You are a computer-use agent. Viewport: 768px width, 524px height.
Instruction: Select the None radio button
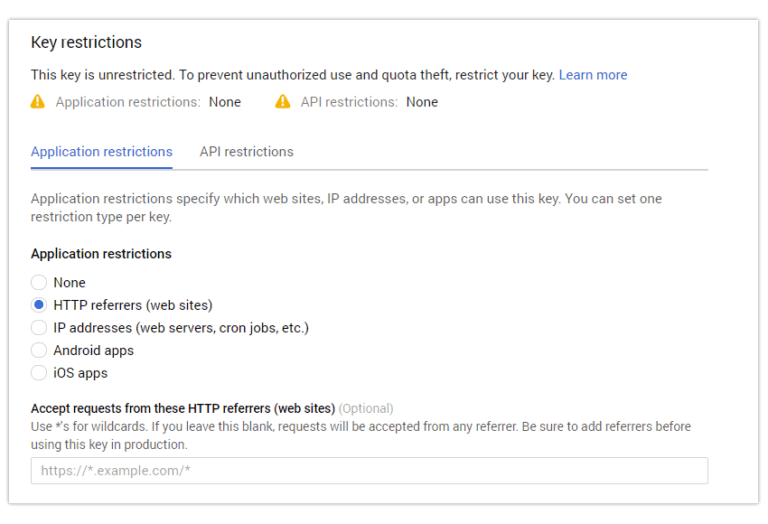click(x=39, y=283)
